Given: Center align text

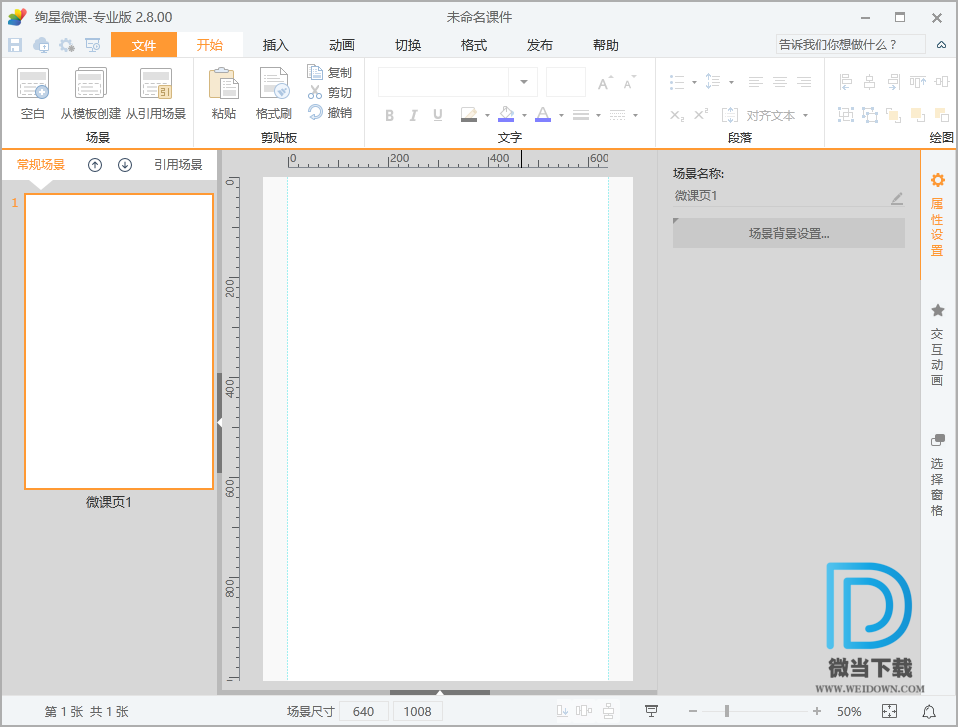Looking at the screenshot, I should point(780,82).
